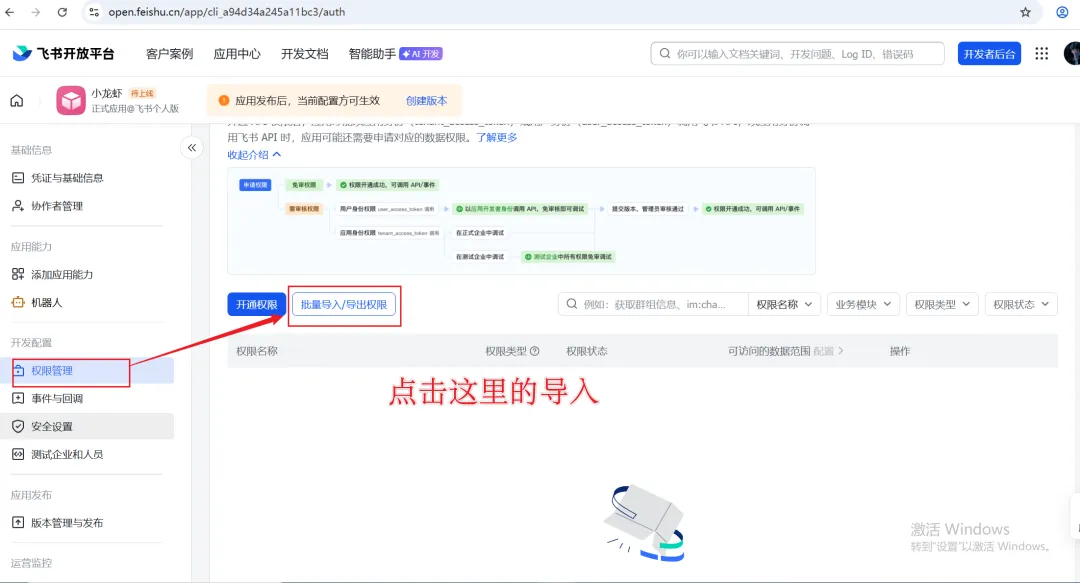Image resolution: width=1080 pixels, height=583 pixels.
Task: Focus the permission search input field
Action: tap(653, 304)
